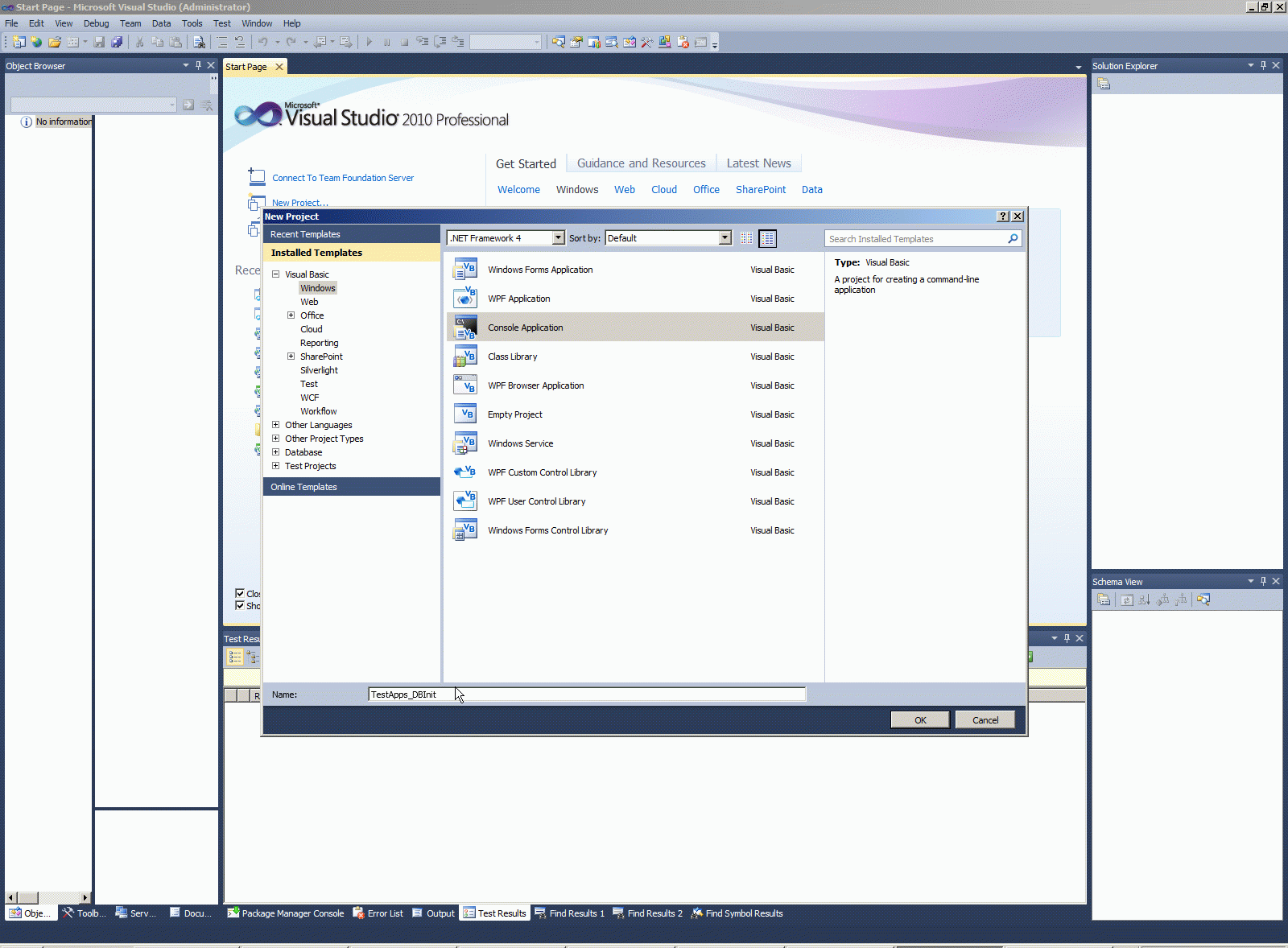
Task: Expand the Test Projects tree node
Action: point(275,466)
